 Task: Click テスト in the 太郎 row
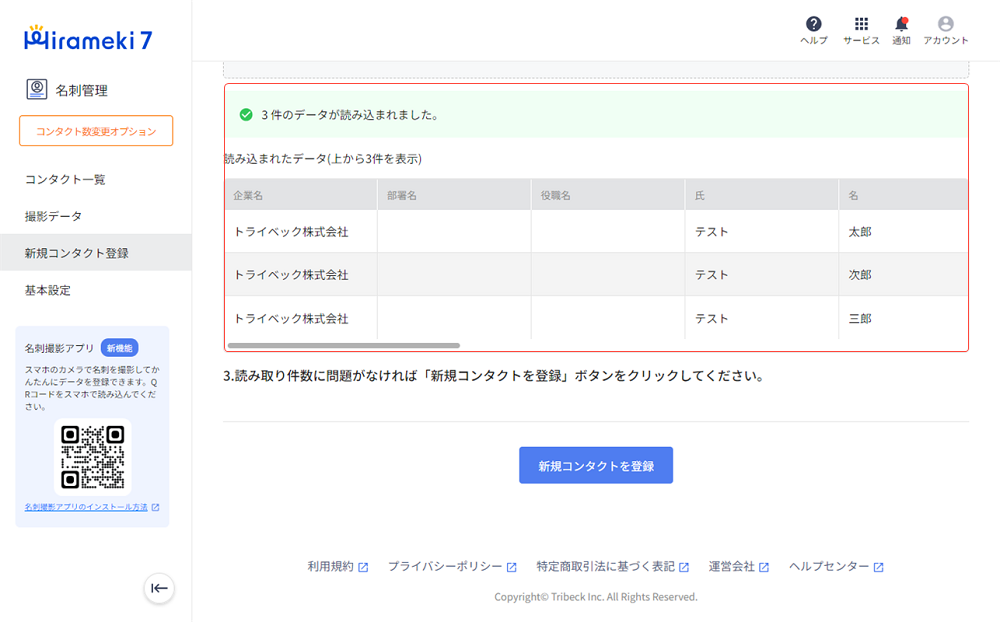click(x=712, y=232)
